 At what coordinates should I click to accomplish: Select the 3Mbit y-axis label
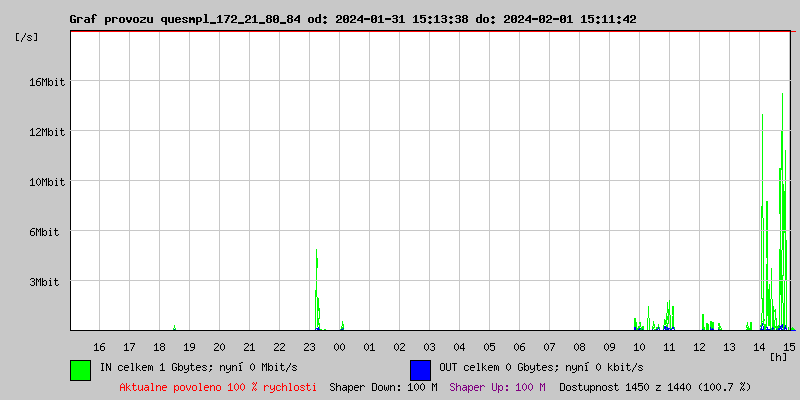click(x=44, y=282)
